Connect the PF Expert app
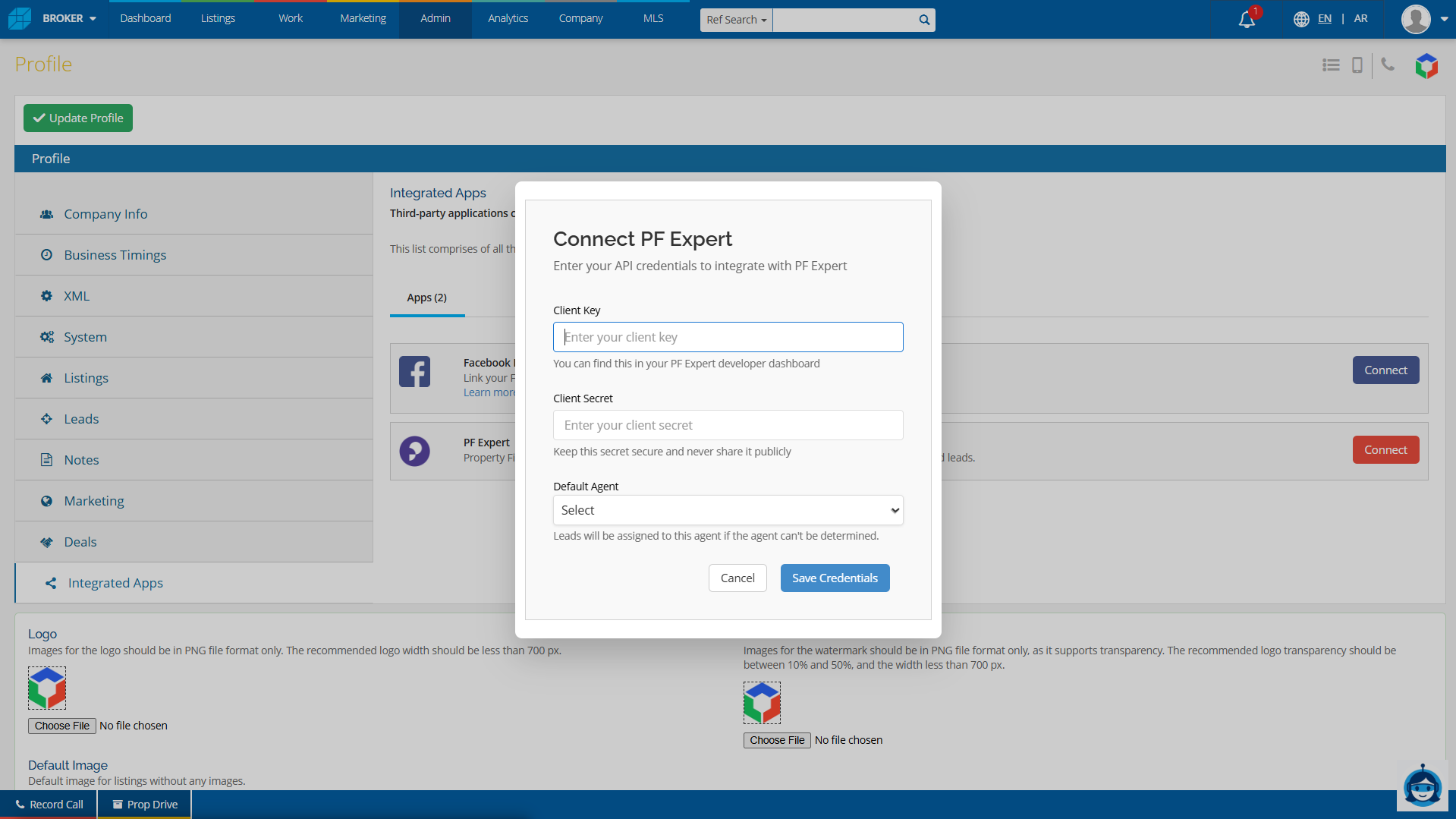 pyautogui.click(x=1385, y=450)
